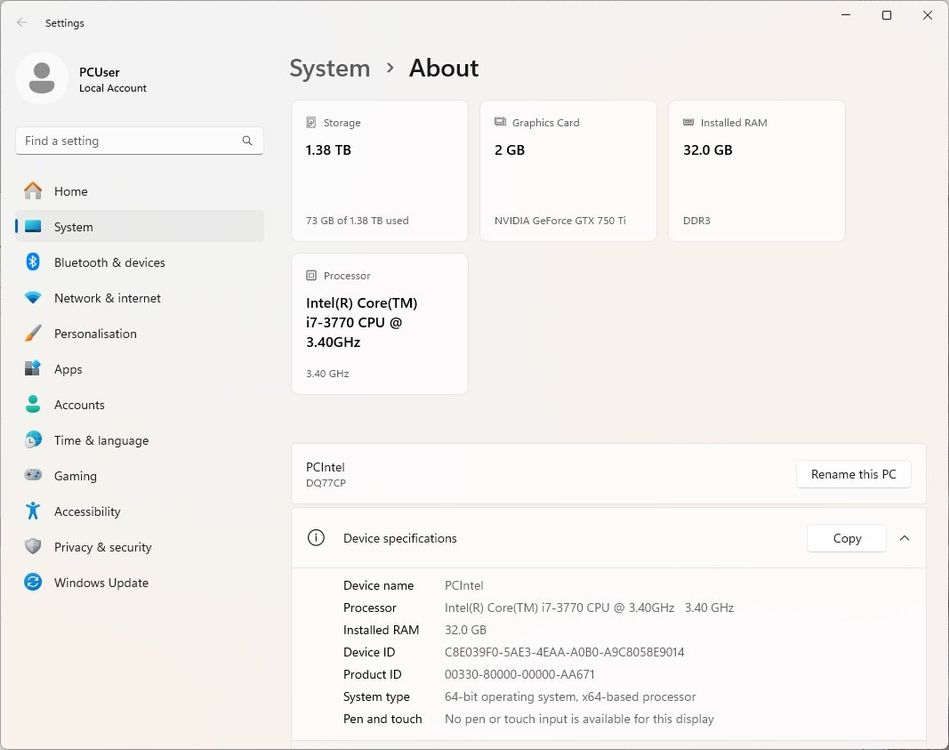Screen dimensions: 949x750
Task: Click the Windows Update sync icon
Action: tap(33, 582)
